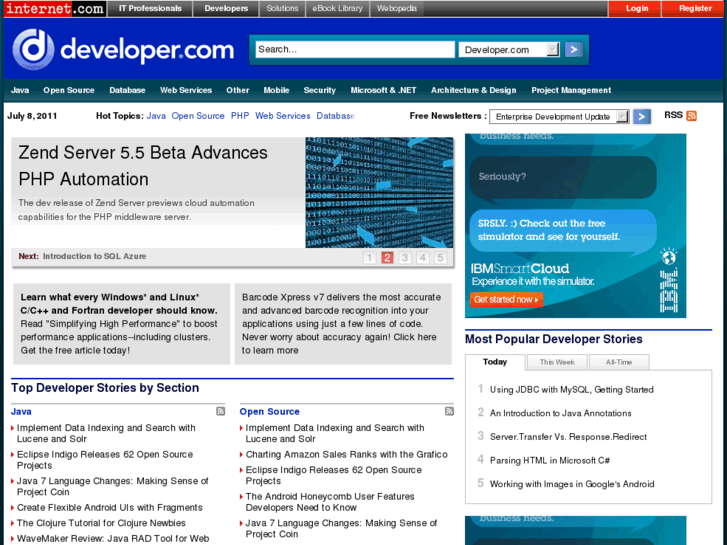Open the Project Management navigation menu
This screenshot has width=727, height=545.
(x=571, y=90)
